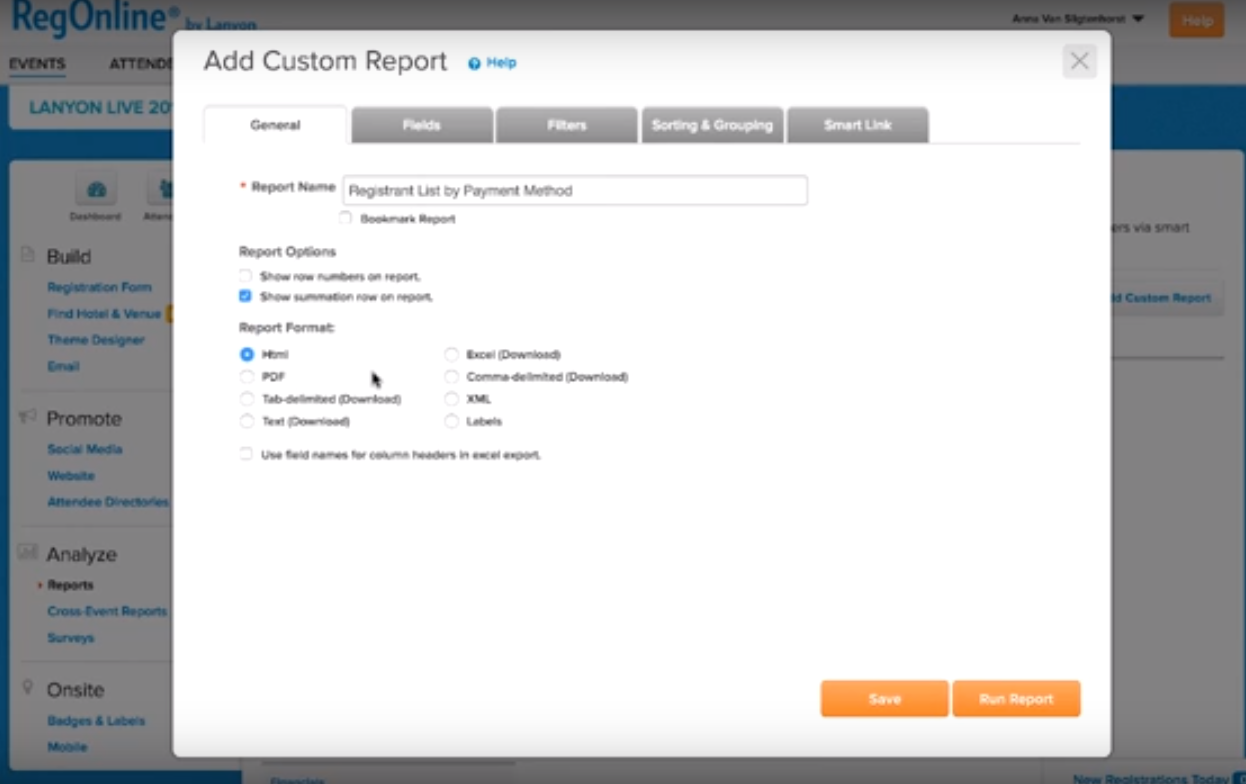The width and height of the screenshot is (1246, 784).
Task: Enable the Bookmark Report checkbox
Action: tap(345, 217)
